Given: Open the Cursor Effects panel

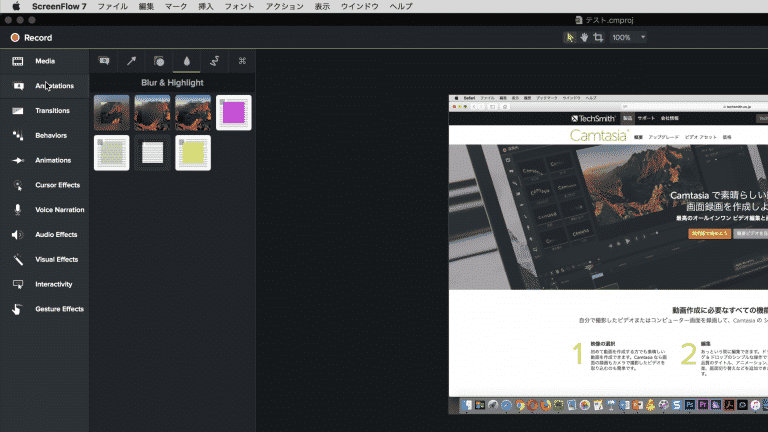Looking at the screenshot, I should point(44,185).
